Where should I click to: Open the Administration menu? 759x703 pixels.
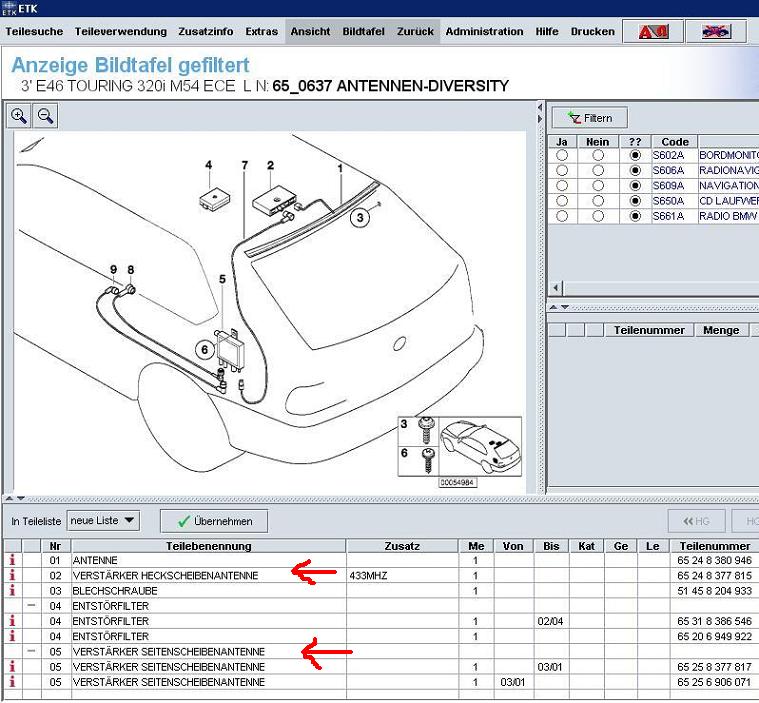(x=484, y=31)
